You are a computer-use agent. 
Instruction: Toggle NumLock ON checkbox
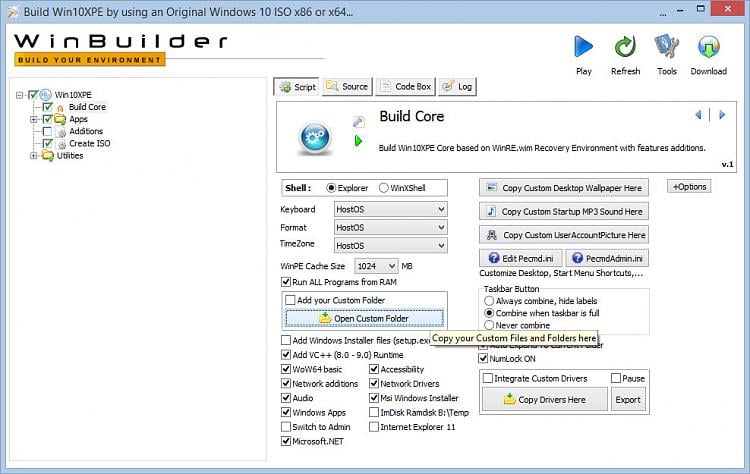483,359
